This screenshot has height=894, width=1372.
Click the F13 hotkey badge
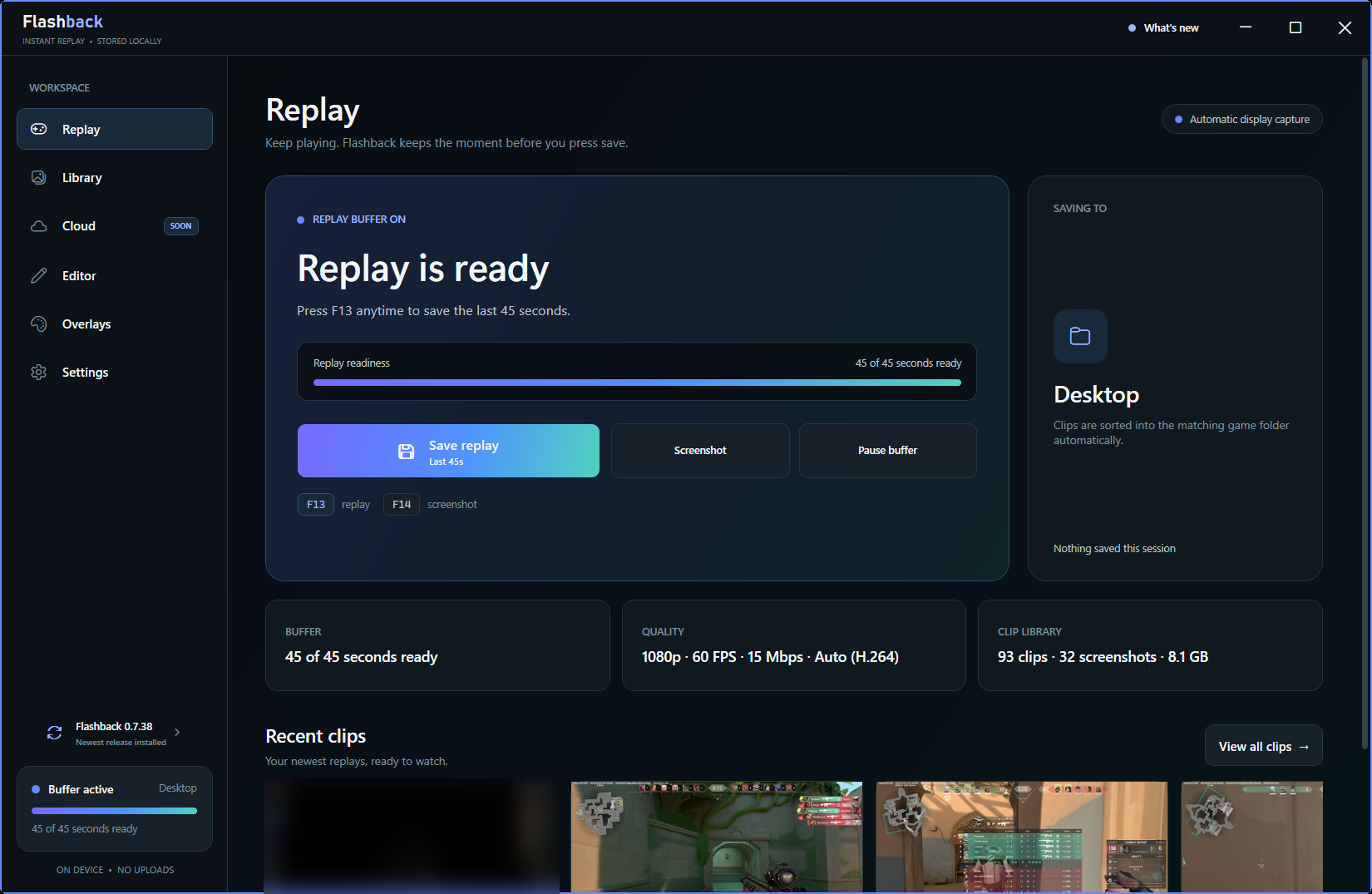pyautogui.click(x=316, y=505)
